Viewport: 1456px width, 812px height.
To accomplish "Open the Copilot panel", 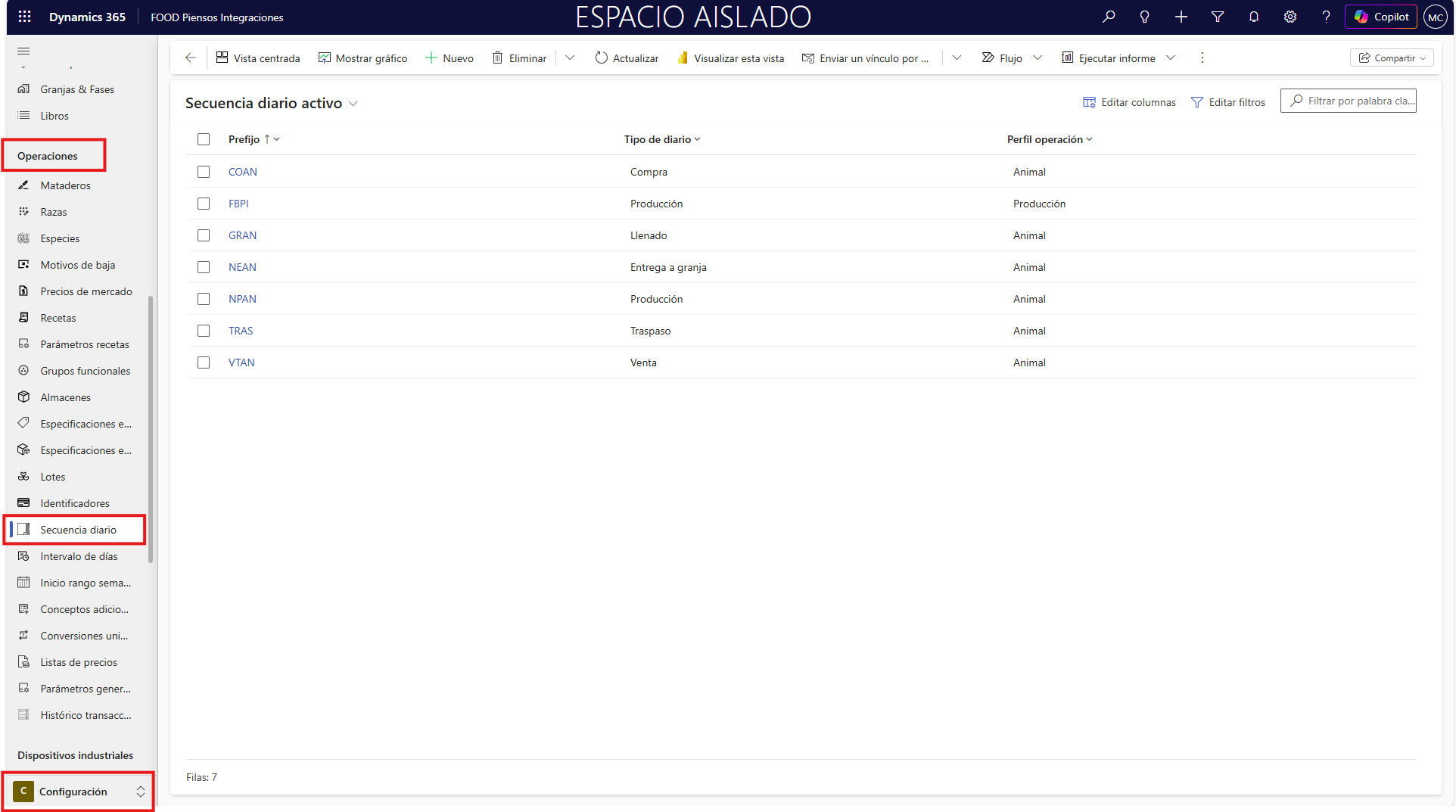I will pos(1381,17).
